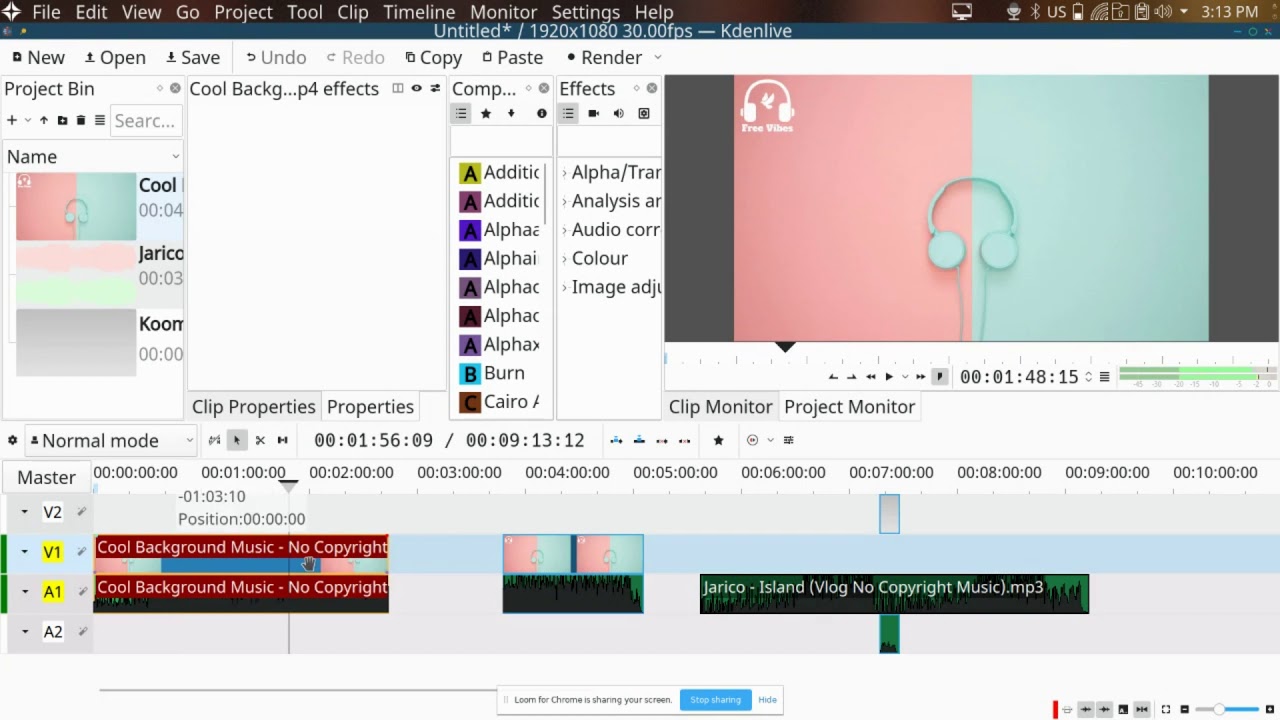Insert clip zone in timeline
Screen dimensions: 1280x720
pos(616,440)
